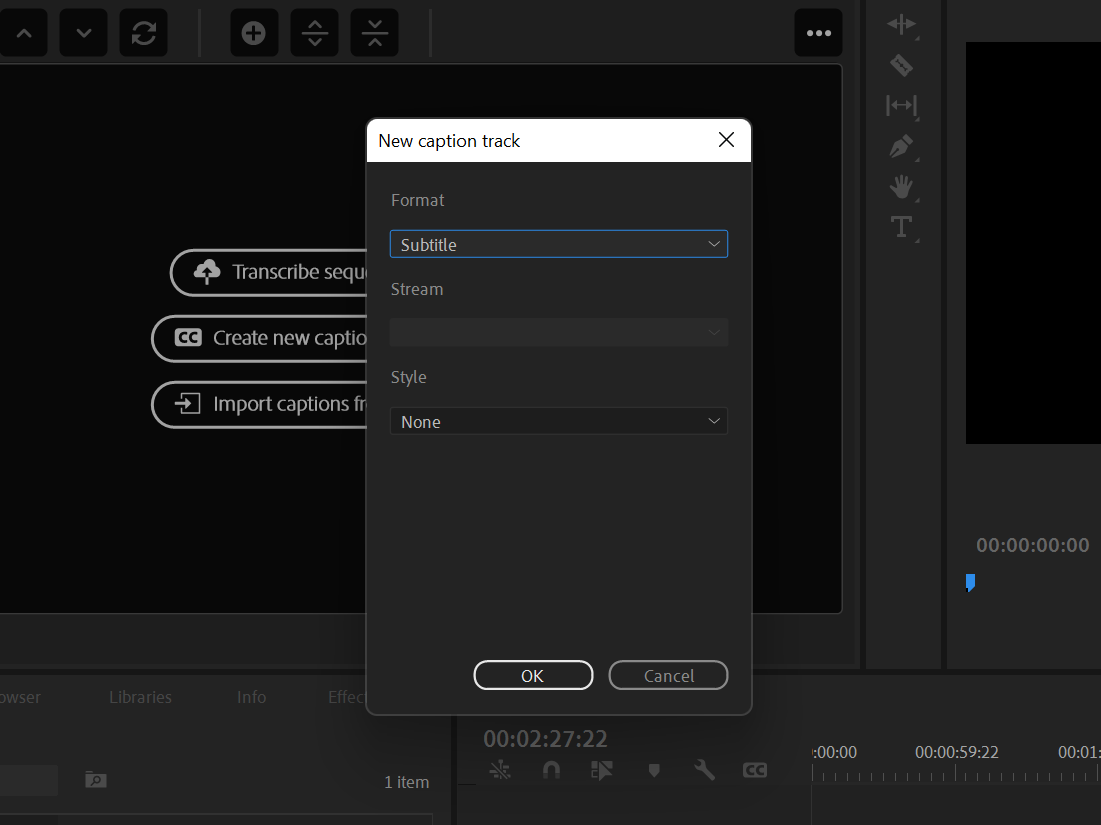The width and height of the screenshot is (1101, 825).
Task: Toggle timeline snapping magnet icon
Action: click(x=550, y=770)
